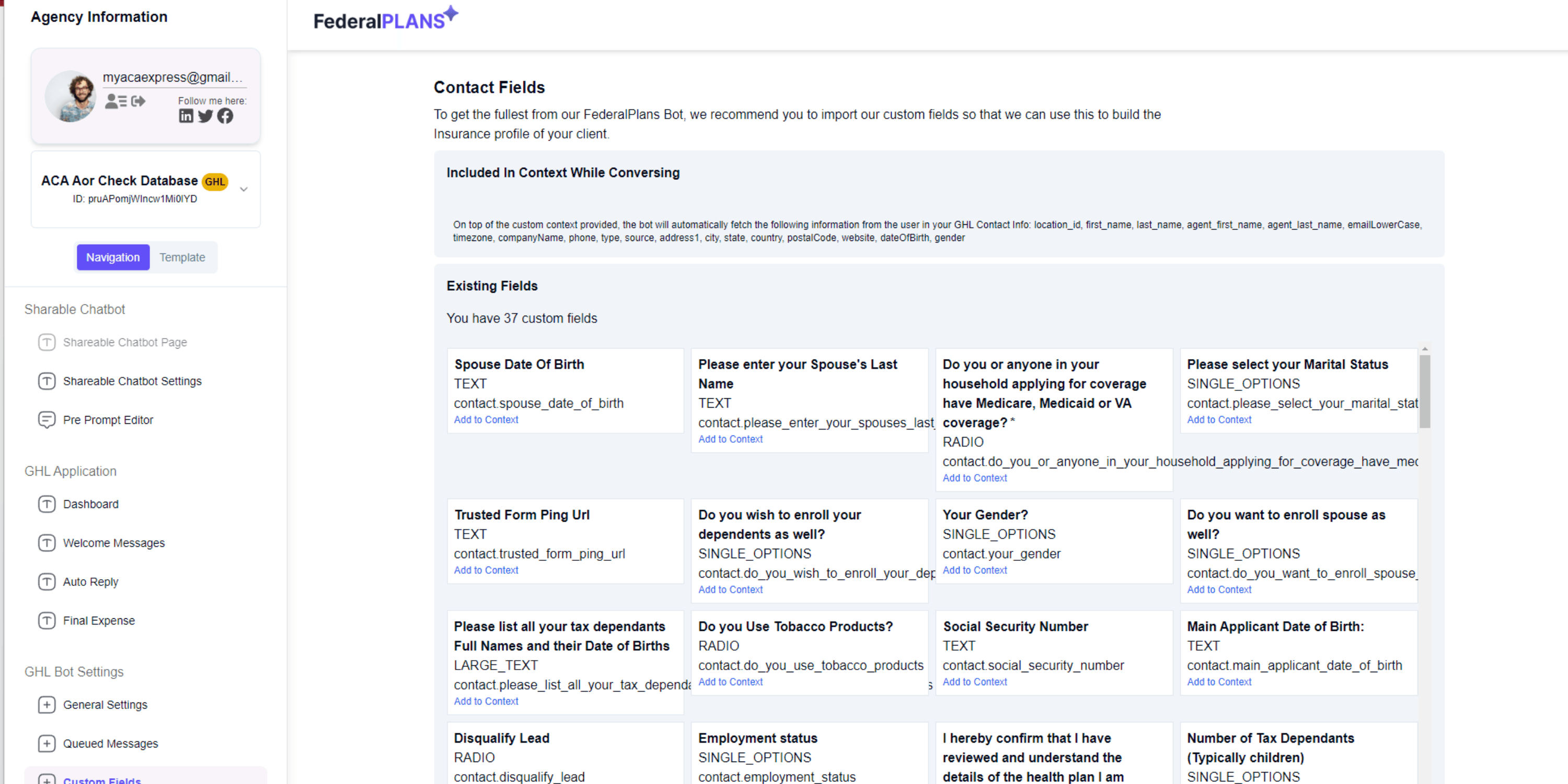
Task: Click icon beside Shareable Chatbot Settings
Action: click(47, 381)
